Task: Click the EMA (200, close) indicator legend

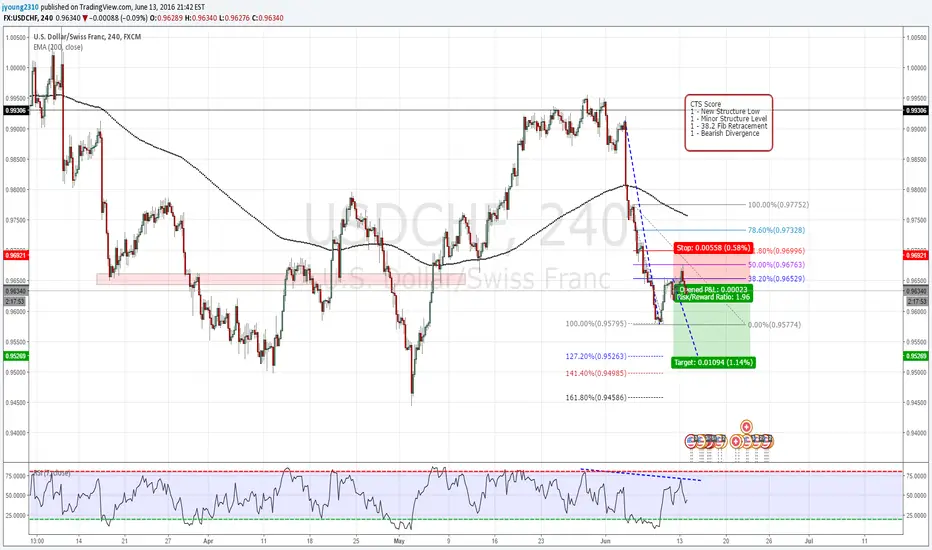Action: click(58, 47)
